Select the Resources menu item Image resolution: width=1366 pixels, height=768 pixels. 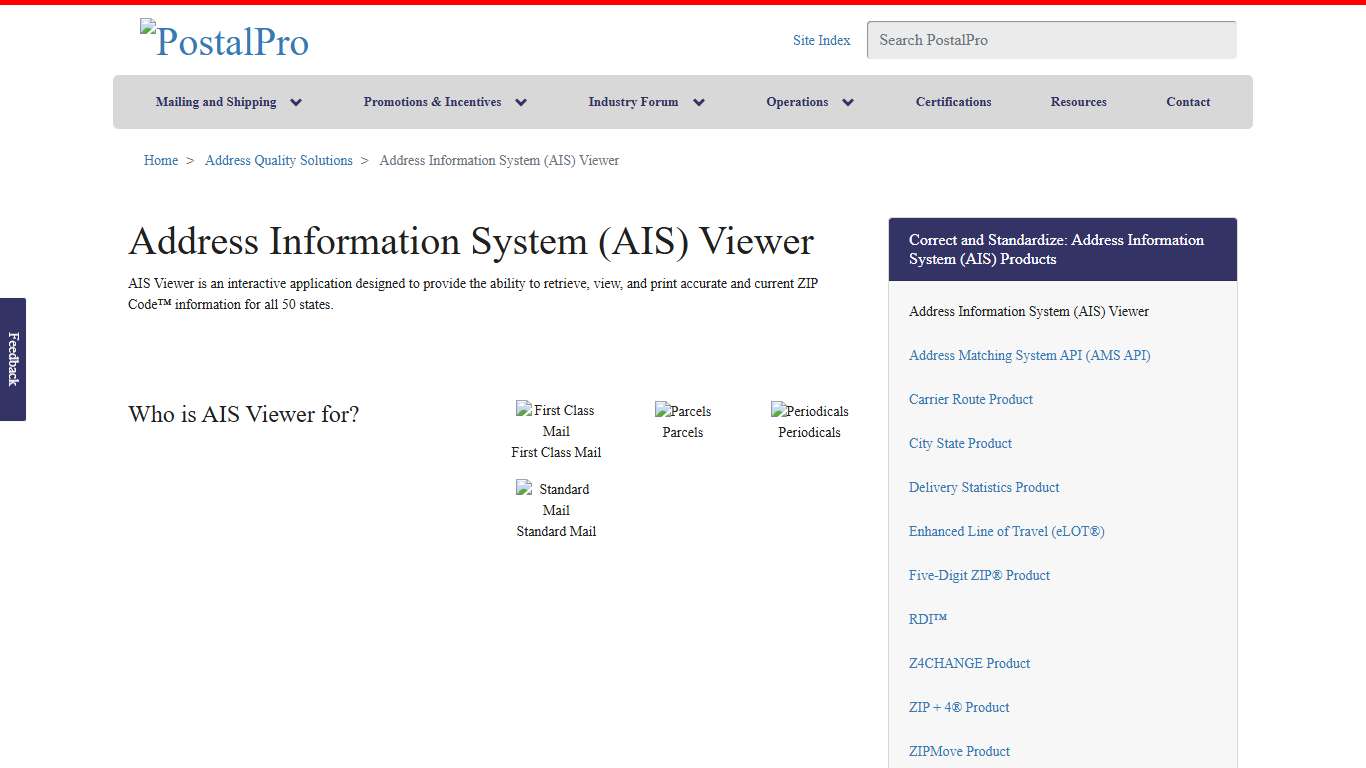coord(1078,101)
